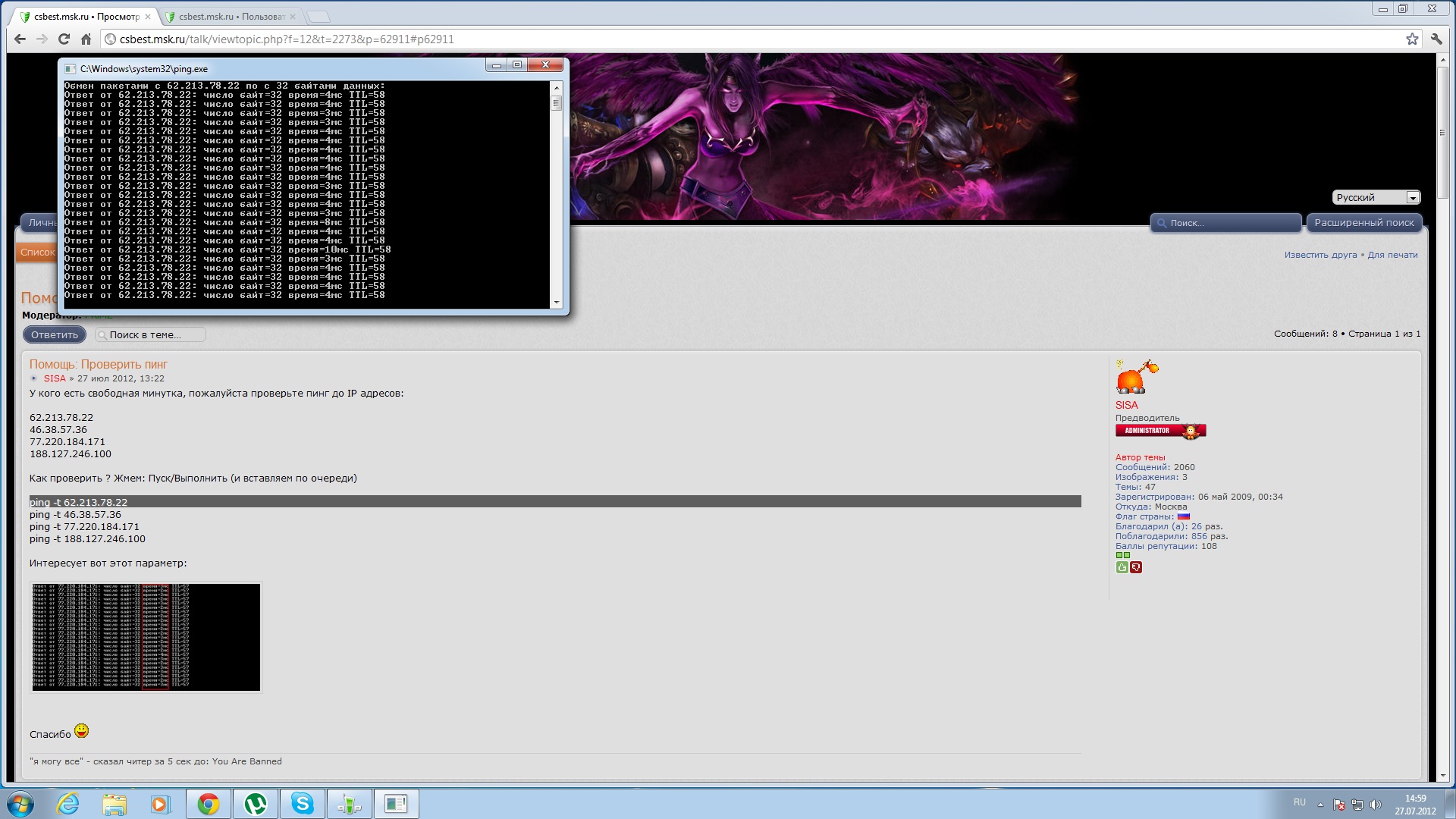Click the browser reload icon
Viewport: 1456px width, 819px height.
(64, 39)
